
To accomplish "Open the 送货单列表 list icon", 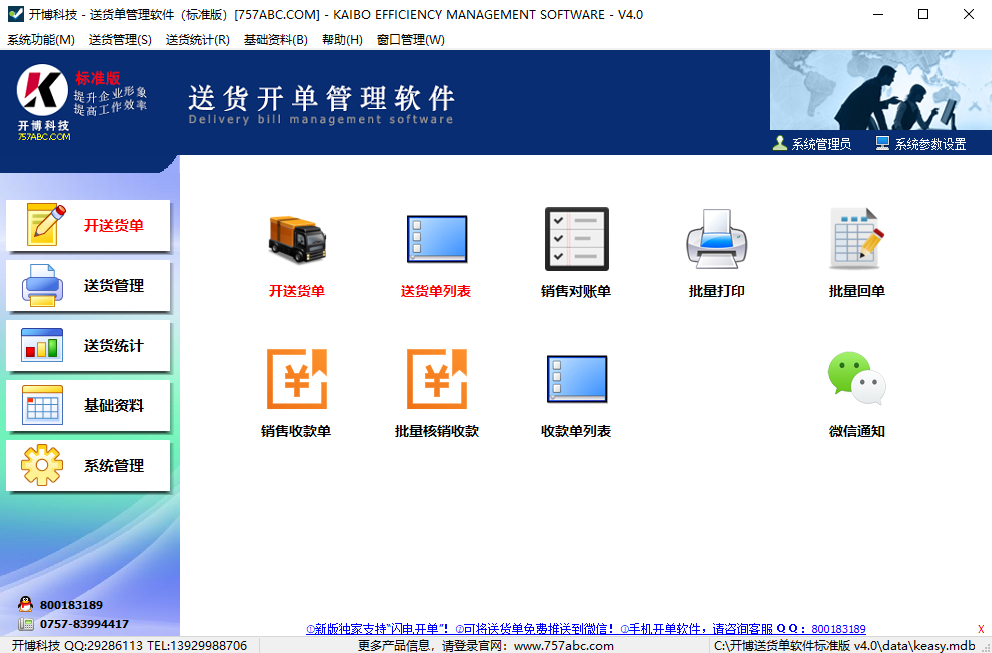I will 436,240.
